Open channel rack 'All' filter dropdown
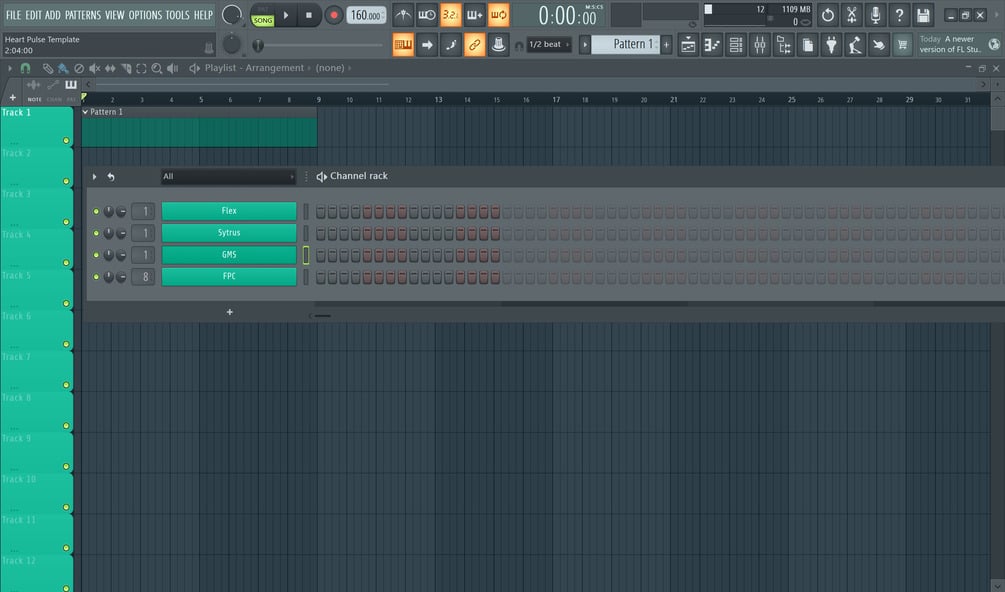The height and width of the screenshot is (592, 1005). pos(228,176)
